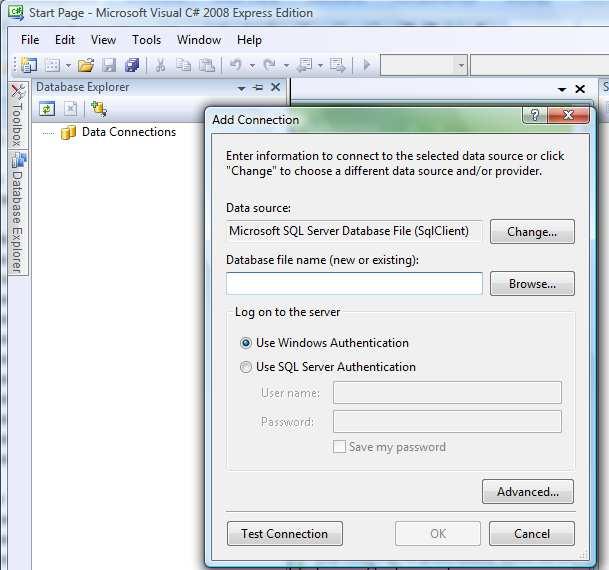Click the User name input field
The width and height of the screenshot is (609, 570).
click(x=447, y=393)
